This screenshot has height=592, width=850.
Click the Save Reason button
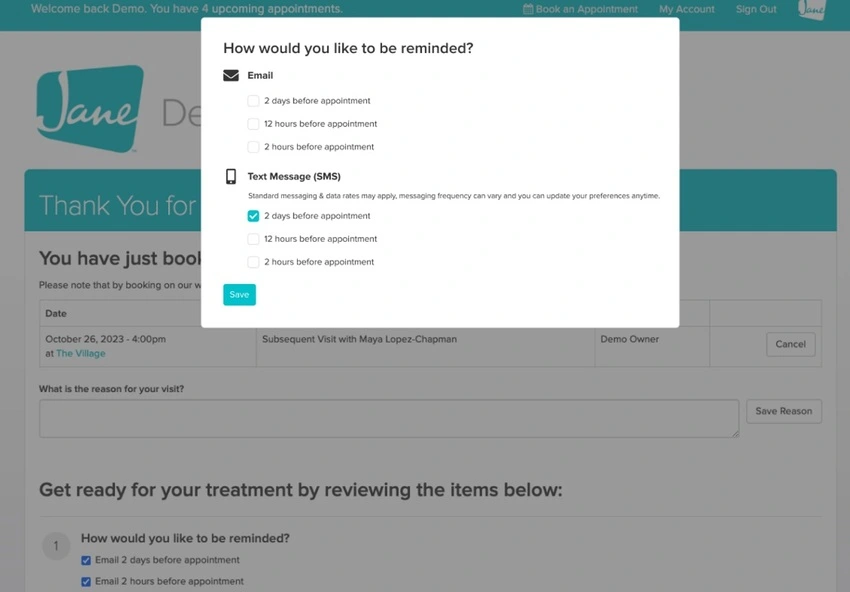[784, 411]
